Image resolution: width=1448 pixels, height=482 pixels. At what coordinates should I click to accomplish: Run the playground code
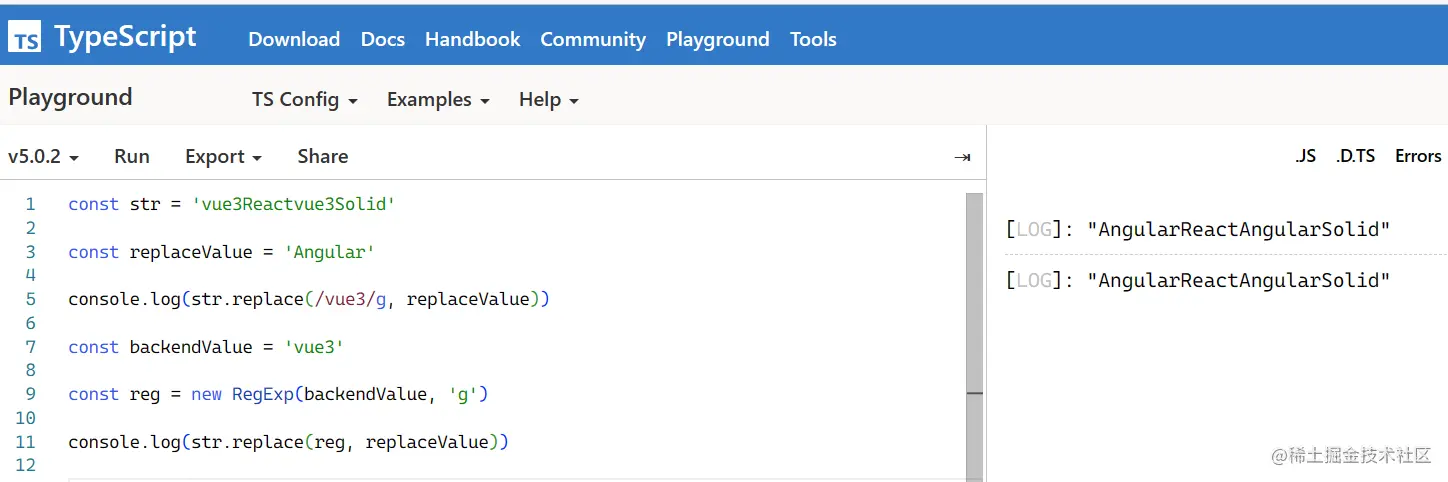pos(132,157)
